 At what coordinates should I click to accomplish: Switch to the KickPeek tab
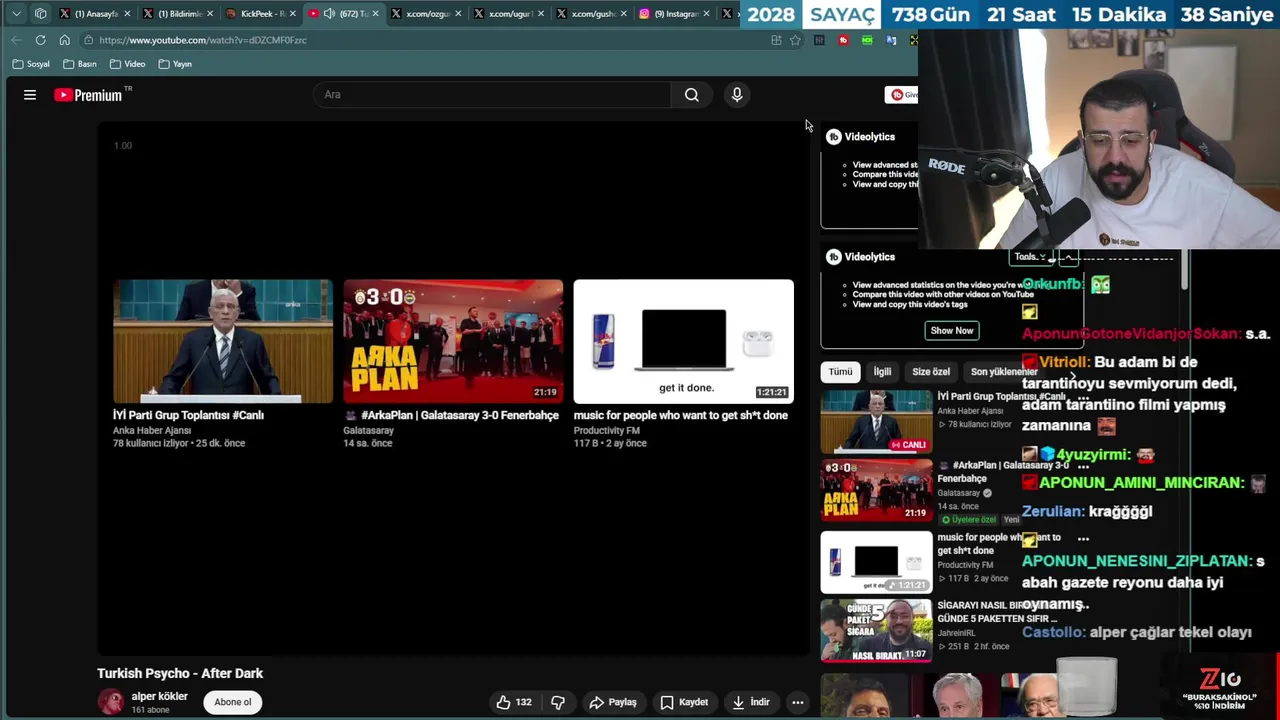(x=262, y=14)
